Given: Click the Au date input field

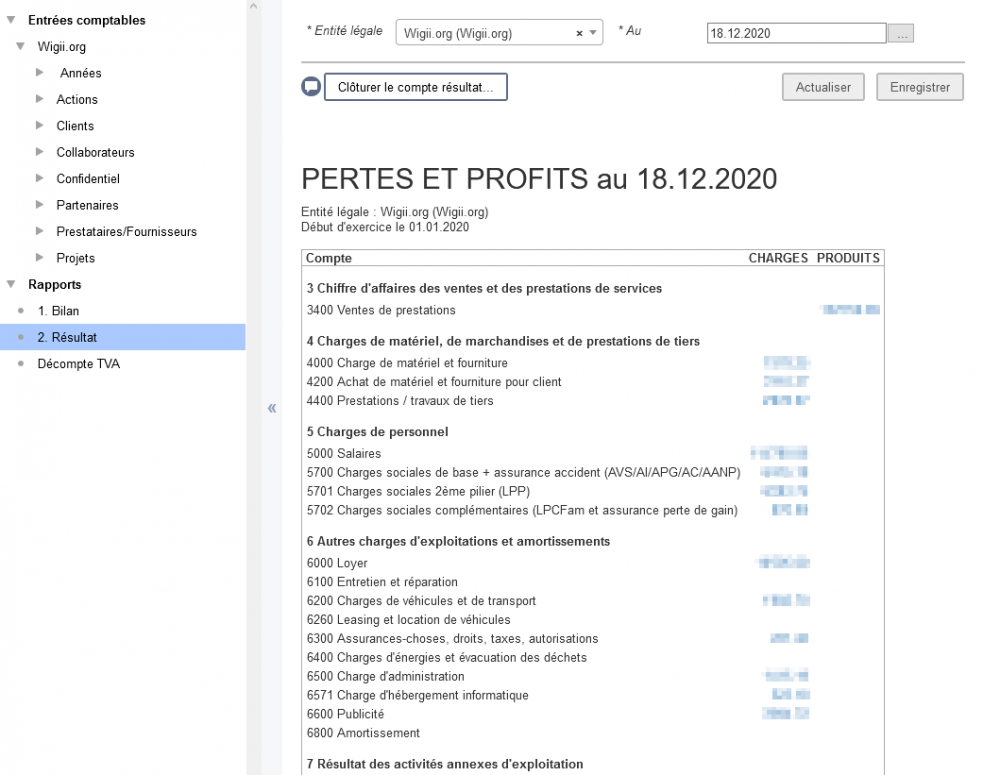Looking at the screenshot, I should point(796,34).
